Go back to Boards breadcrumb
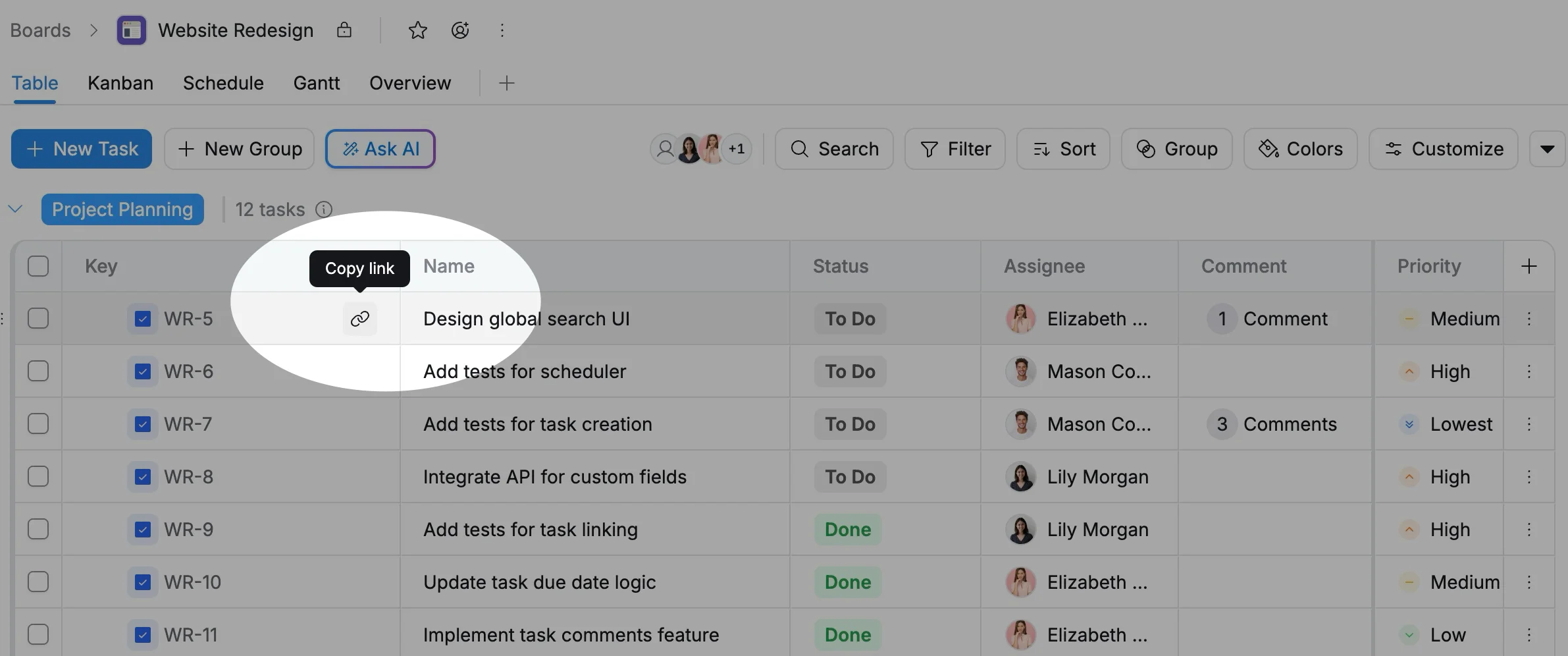The image size is (1568, 656). [x=40, y=30]
